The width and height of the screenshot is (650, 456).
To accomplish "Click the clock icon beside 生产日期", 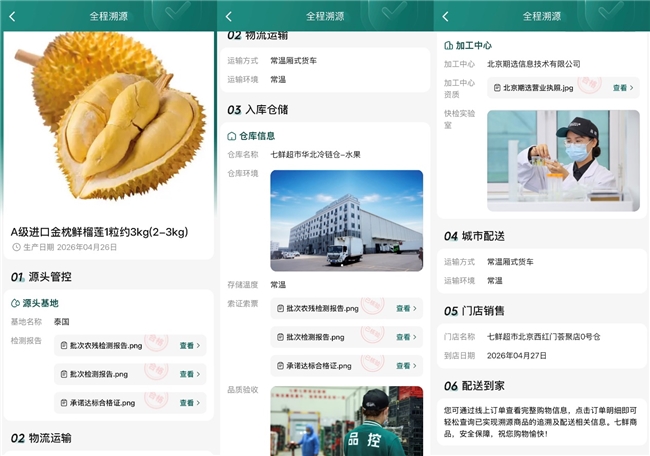I will click(x=16, y=247).
